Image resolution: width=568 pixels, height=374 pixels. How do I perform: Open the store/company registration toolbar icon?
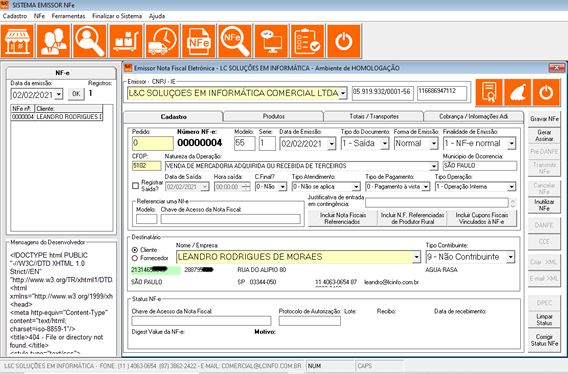(x=17, y=41)
